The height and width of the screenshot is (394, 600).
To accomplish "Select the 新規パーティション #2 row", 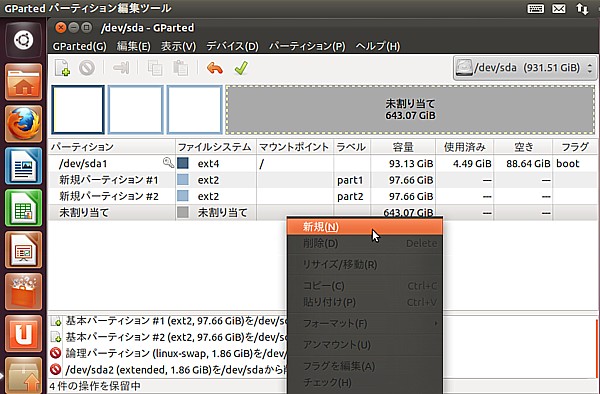I will (323, 196).
